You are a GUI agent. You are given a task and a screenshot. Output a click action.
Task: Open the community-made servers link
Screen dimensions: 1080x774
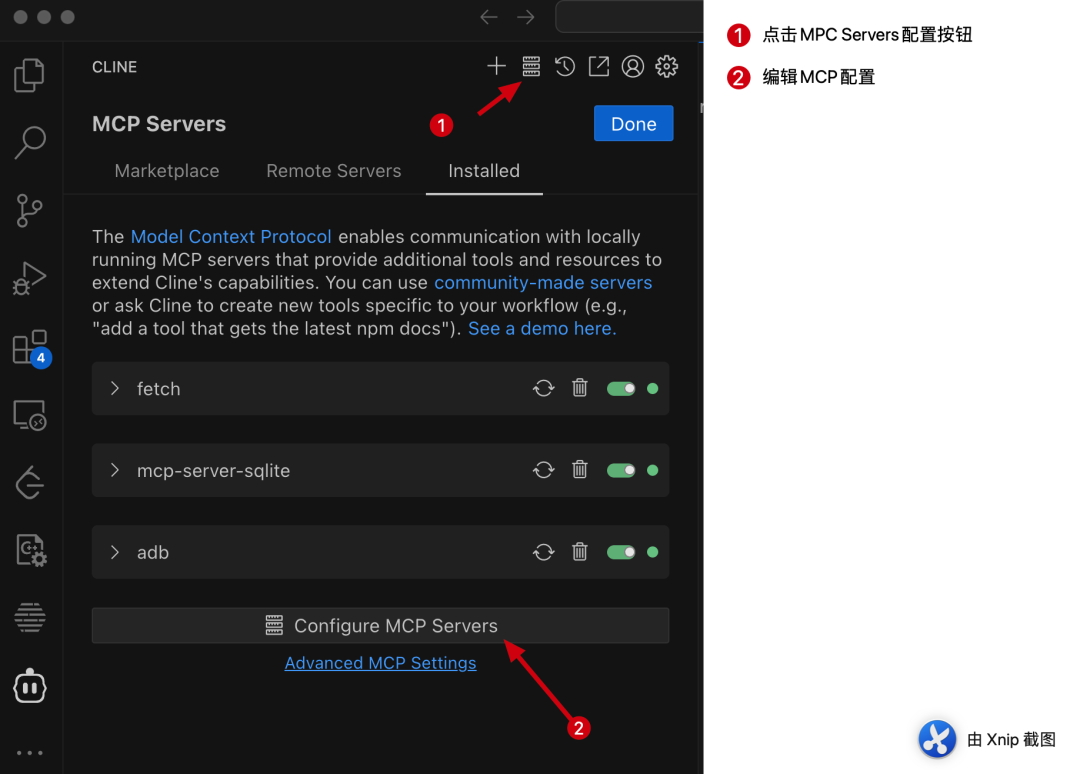click(x=543, y=283)
